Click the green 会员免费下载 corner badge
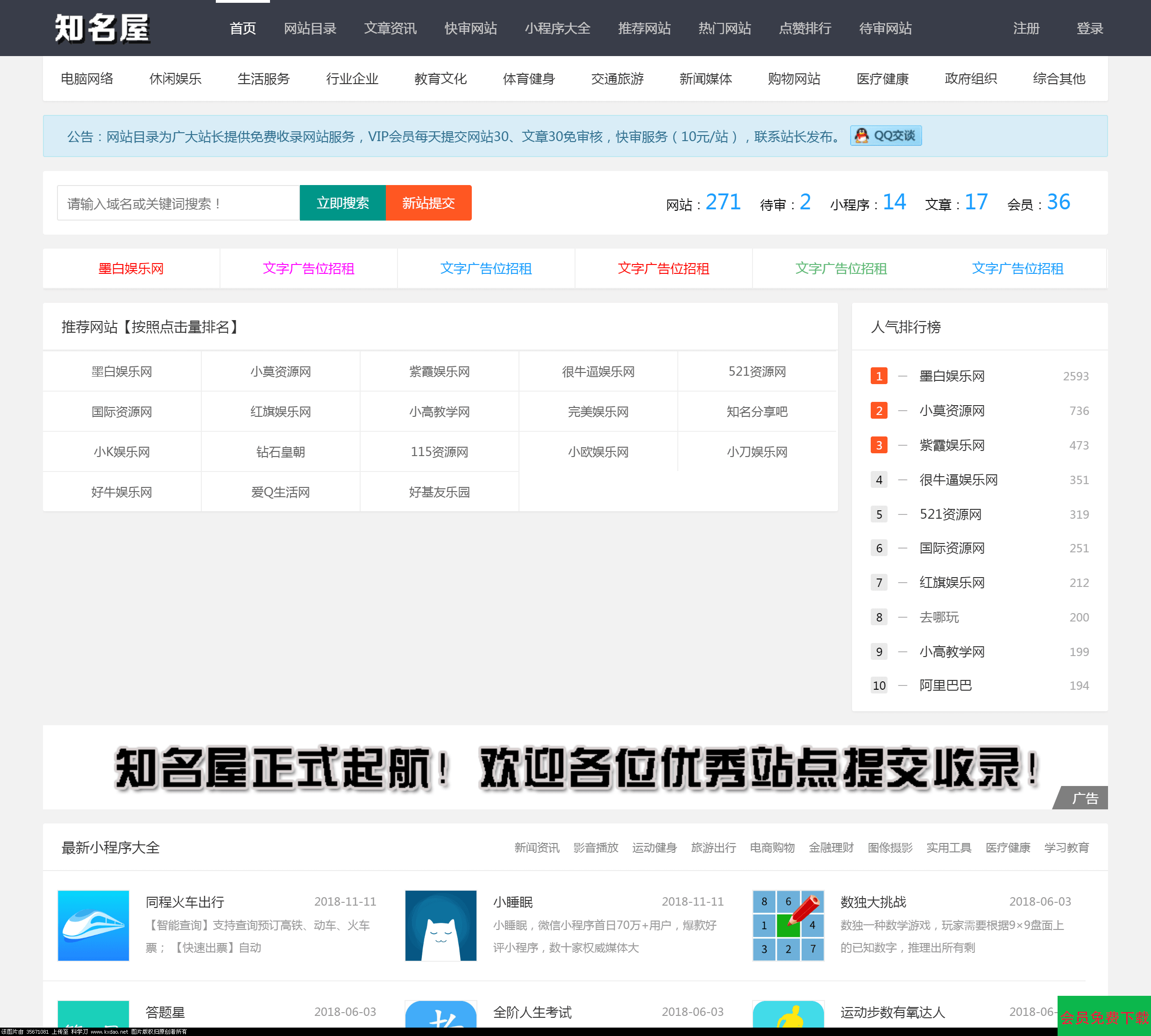 (1104, 1017)
